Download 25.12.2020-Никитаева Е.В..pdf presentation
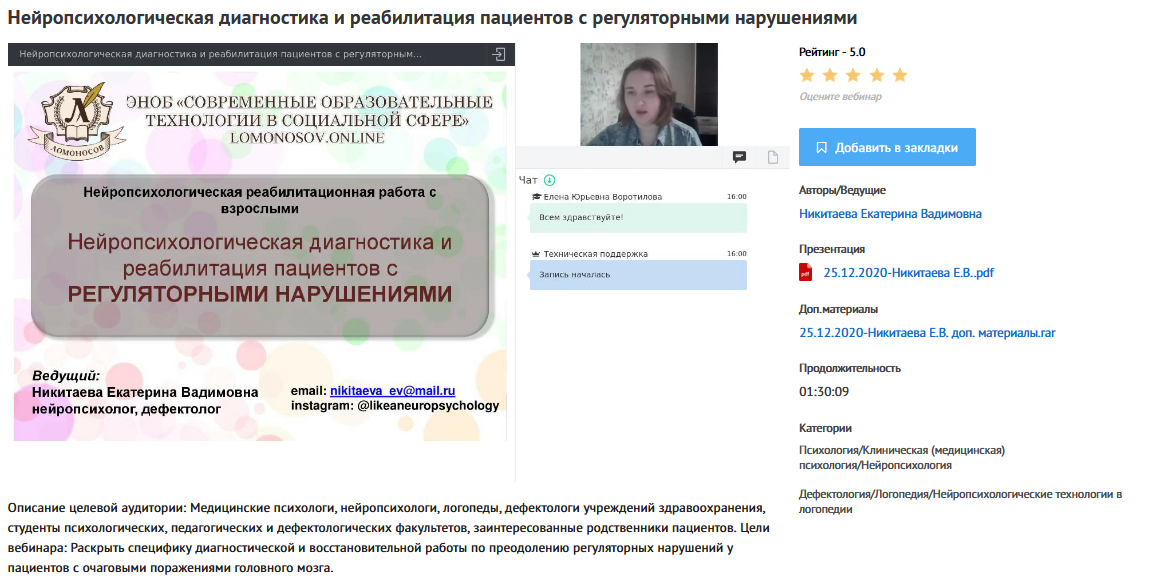This screenshot has width=1152, height=586. click(908, 272)
